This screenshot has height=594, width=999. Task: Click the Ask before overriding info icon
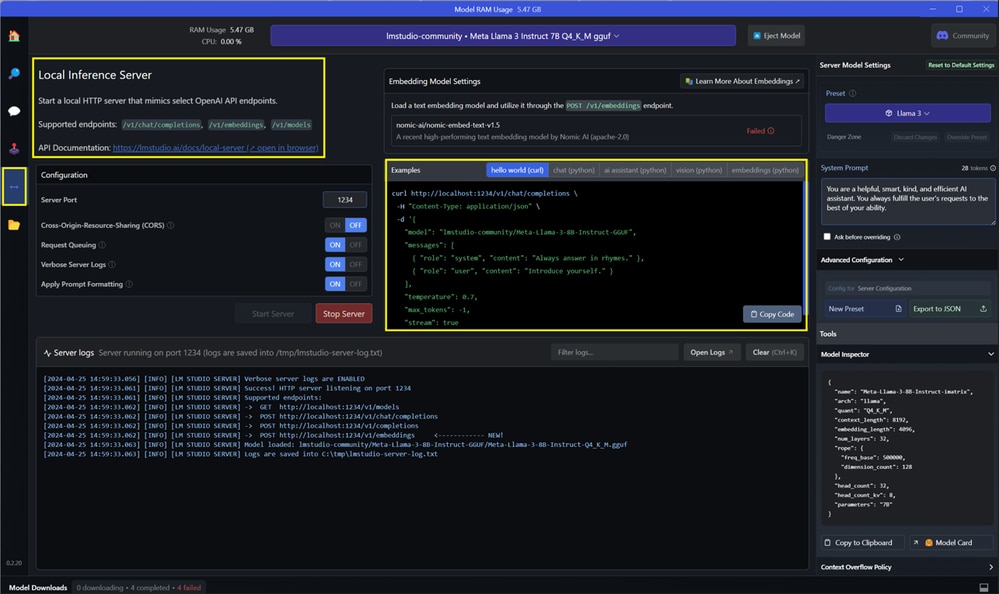[x=897, y=237]
